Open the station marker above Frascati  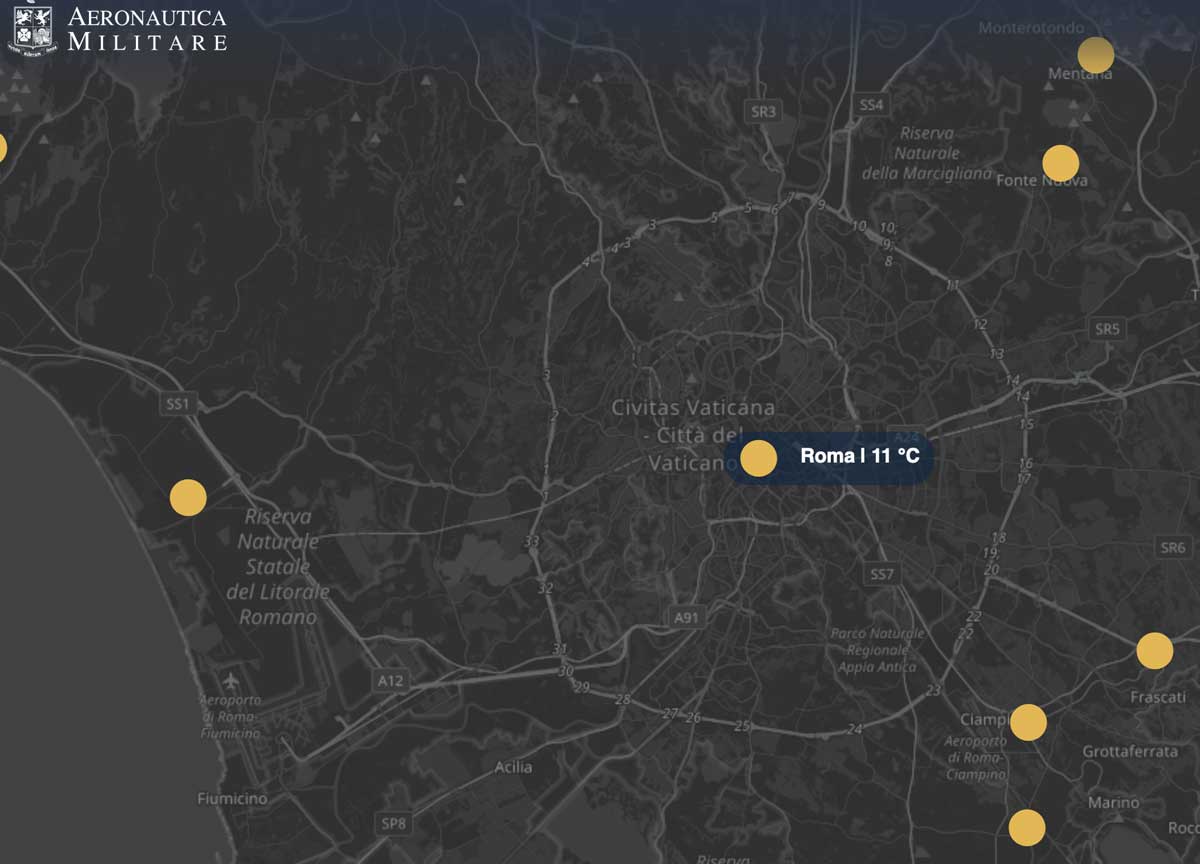click(x=1154, y=650)
